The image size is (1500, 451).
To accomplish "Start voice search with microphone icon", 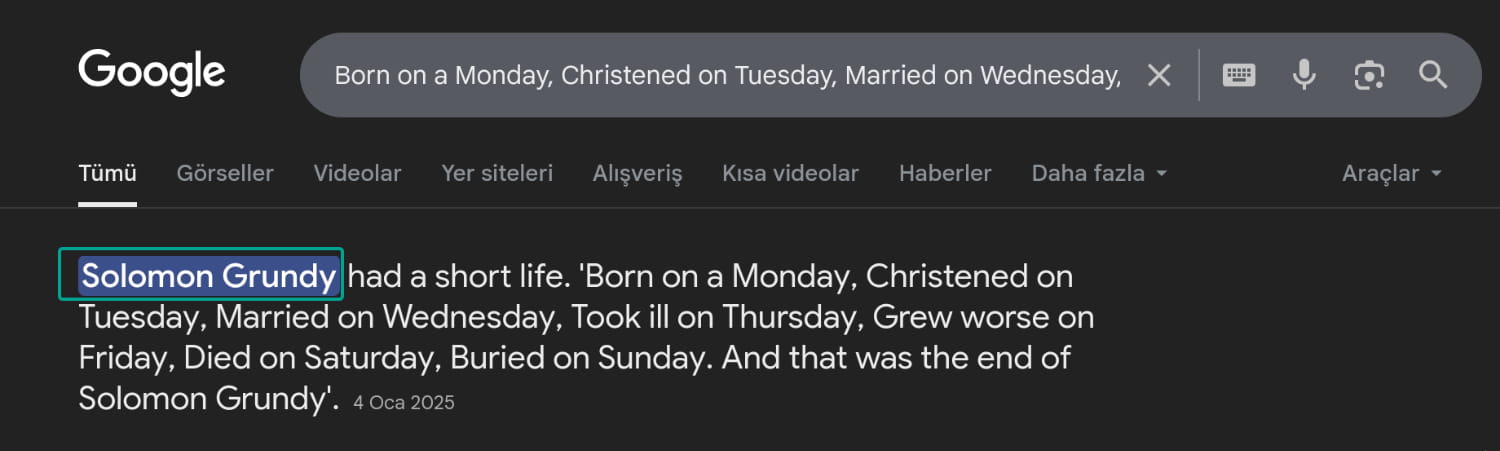I will (x=1304, y=75).
